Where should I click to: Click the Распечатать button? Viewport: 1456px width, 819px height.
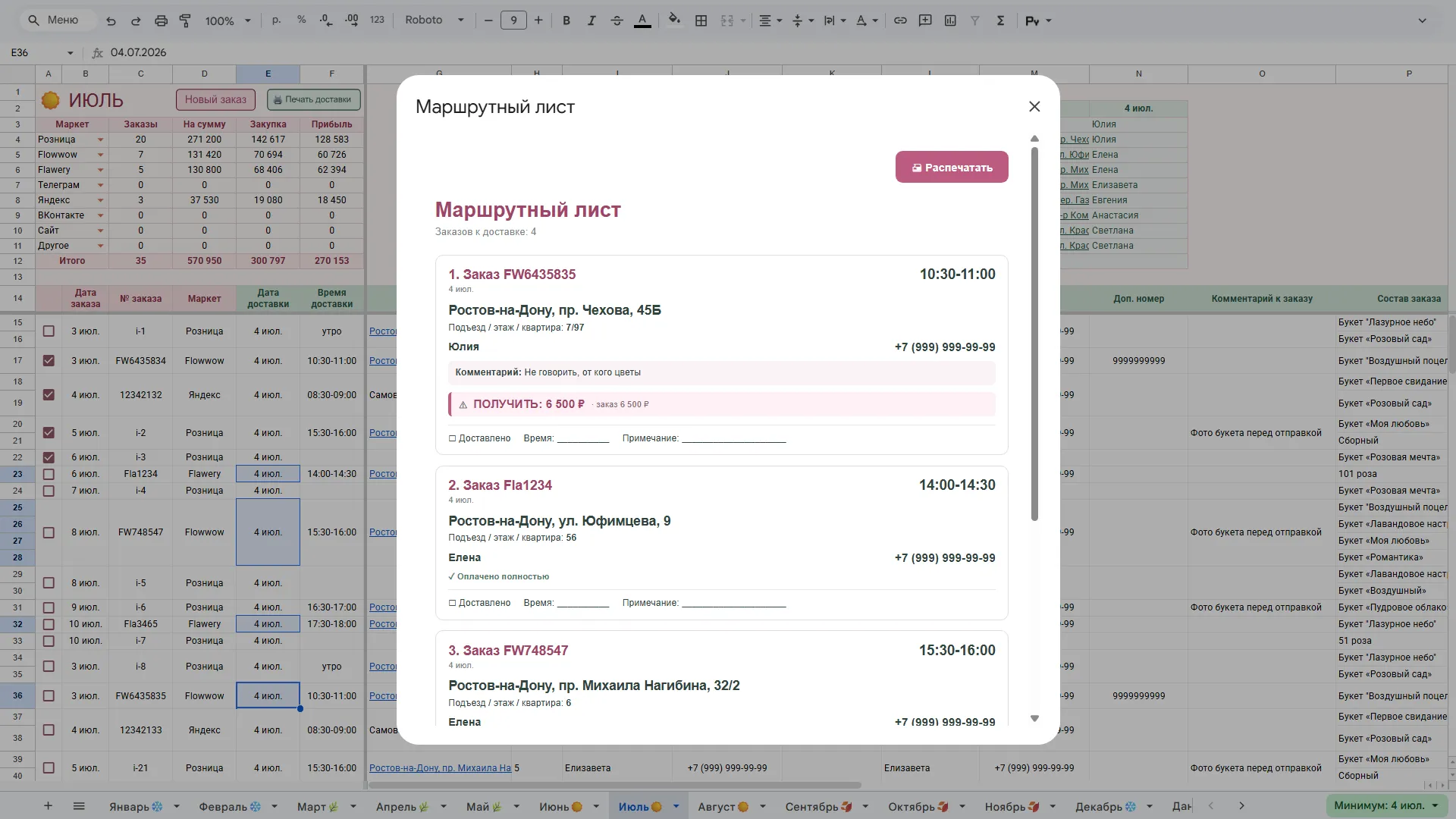pyautogui.click(x=952, y=168)
